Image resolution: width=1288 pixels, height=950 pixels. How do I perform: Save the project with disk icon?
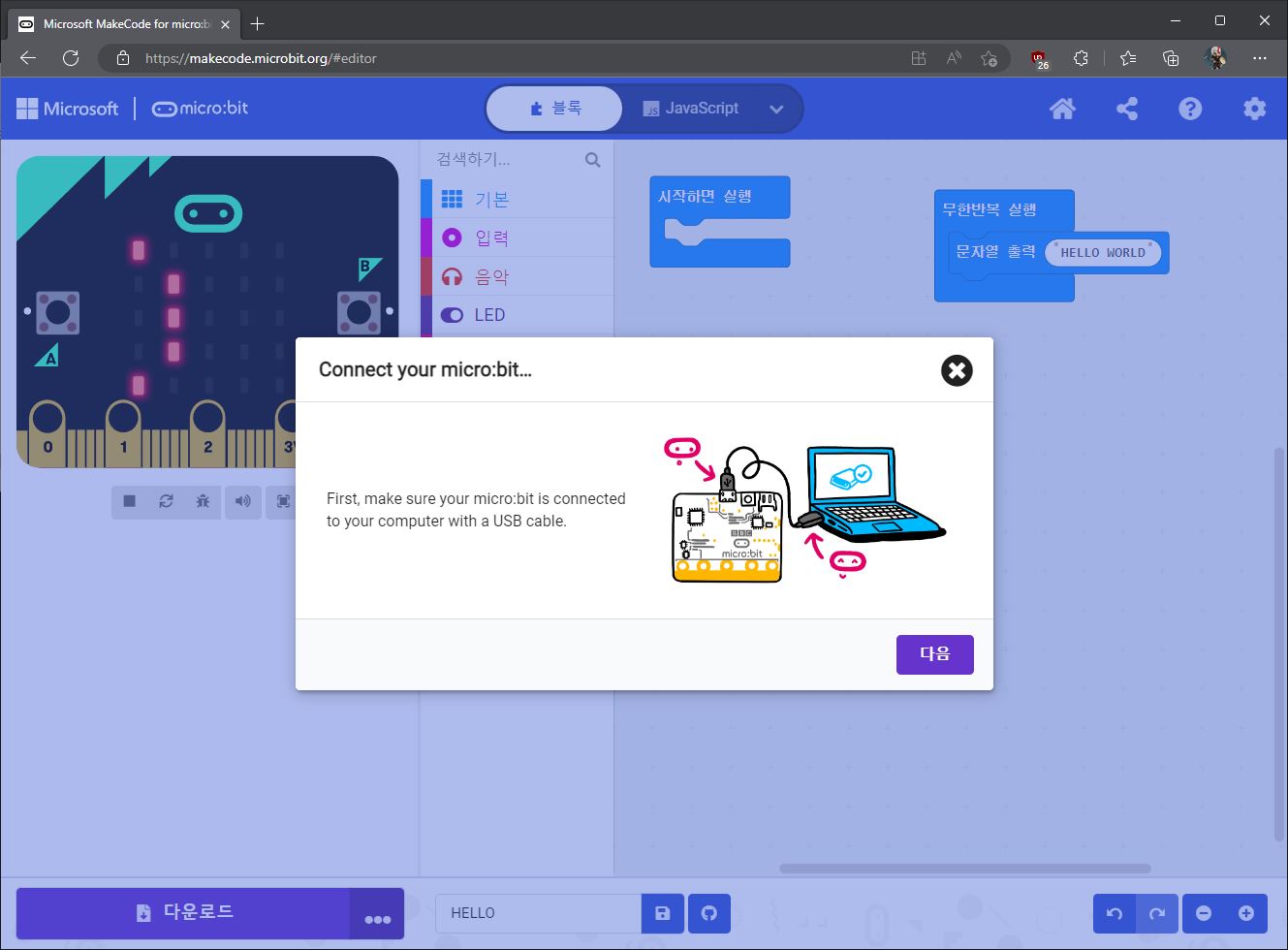tap(663, 913)
